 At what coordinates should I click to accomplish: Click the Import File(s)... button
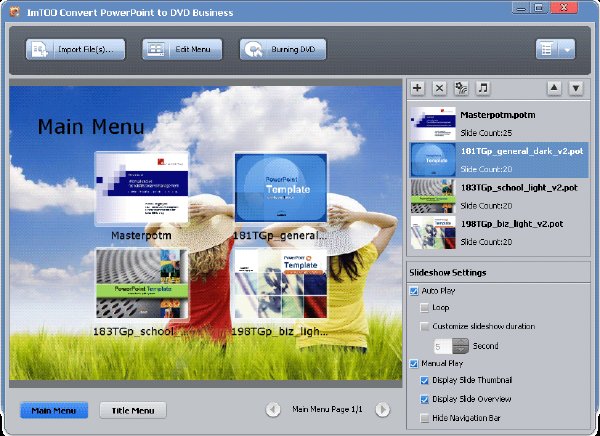(x=75, y=49)
